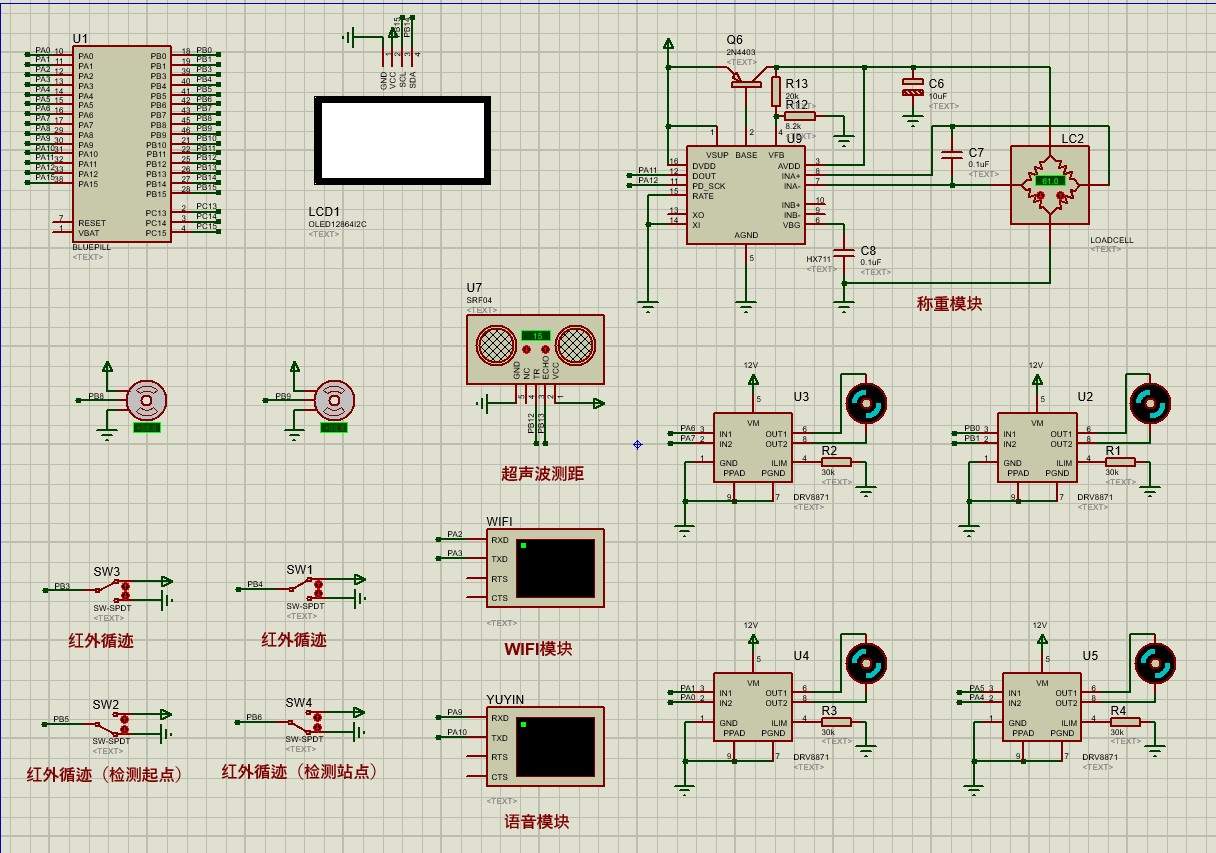Click the OLED12864I2C part name text
This screenshot has width=1216, height=853.
pyautogui.click(x=338, y=224)
